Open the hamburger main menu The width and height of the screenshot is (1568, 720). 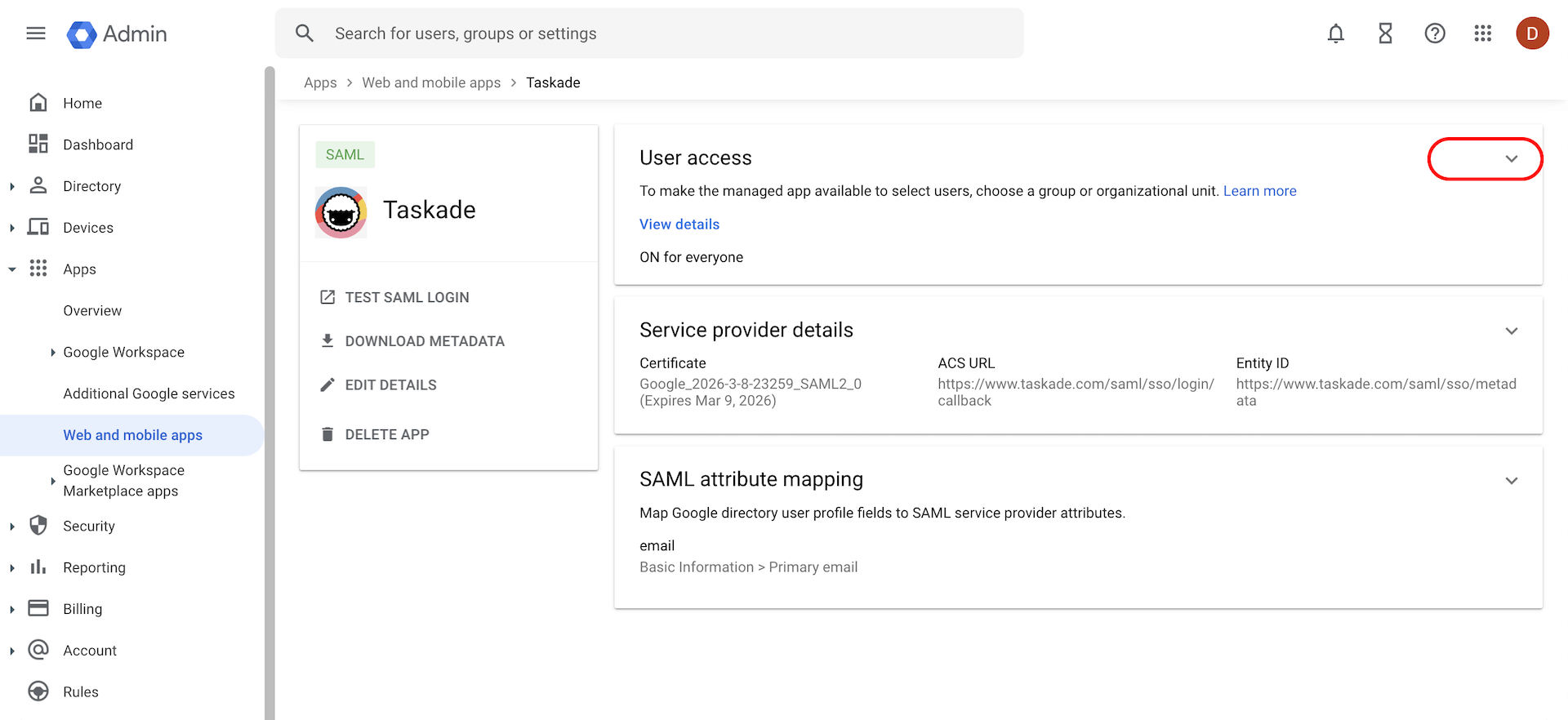pos(36,33)
